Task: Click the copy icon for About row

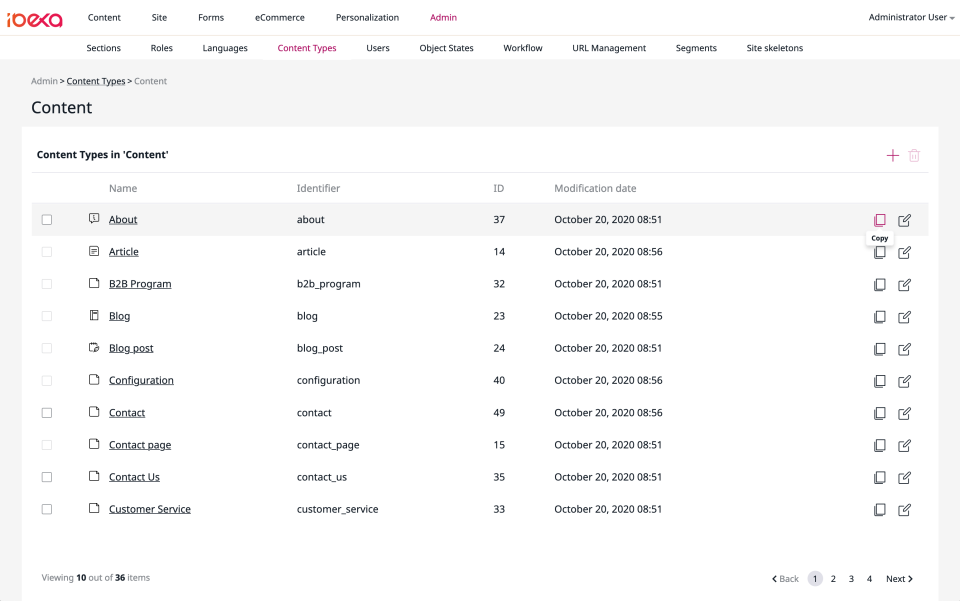Action: point(879,220)
